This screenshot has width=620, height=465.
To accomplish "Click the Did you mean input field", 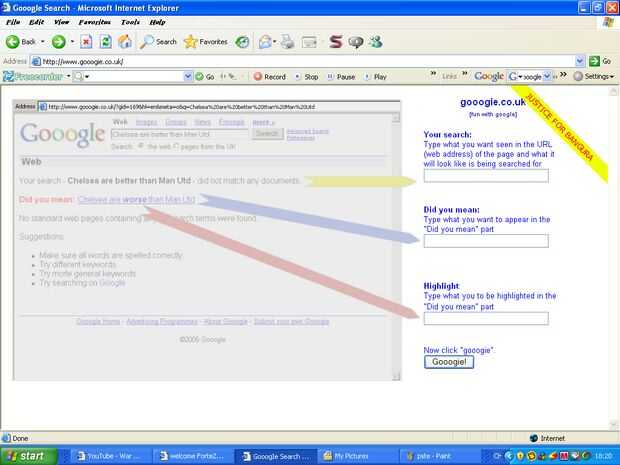I will click(x=486, y=241).
